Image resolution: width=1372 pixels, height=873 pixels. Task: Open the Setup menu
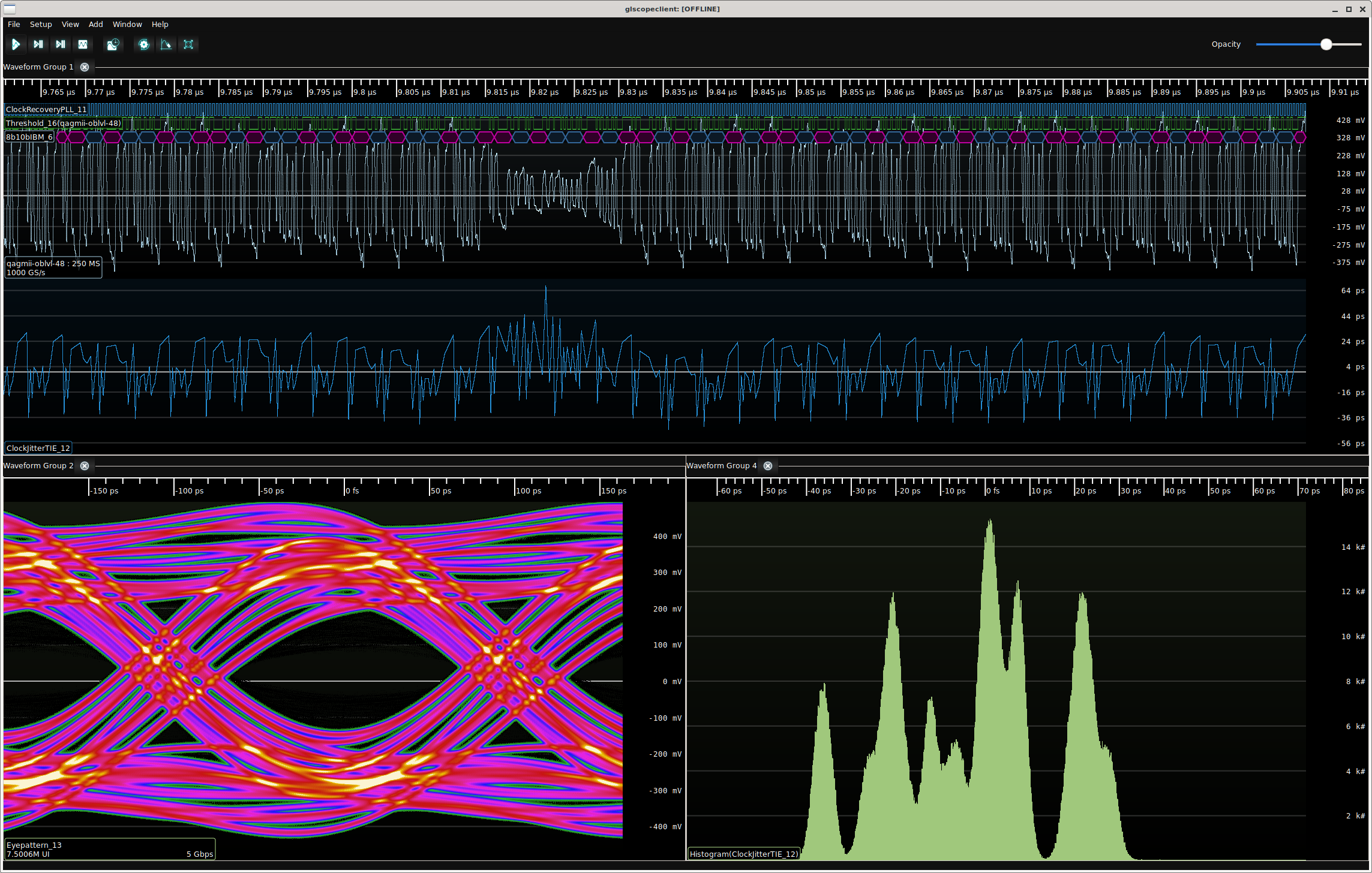(41, 25)
